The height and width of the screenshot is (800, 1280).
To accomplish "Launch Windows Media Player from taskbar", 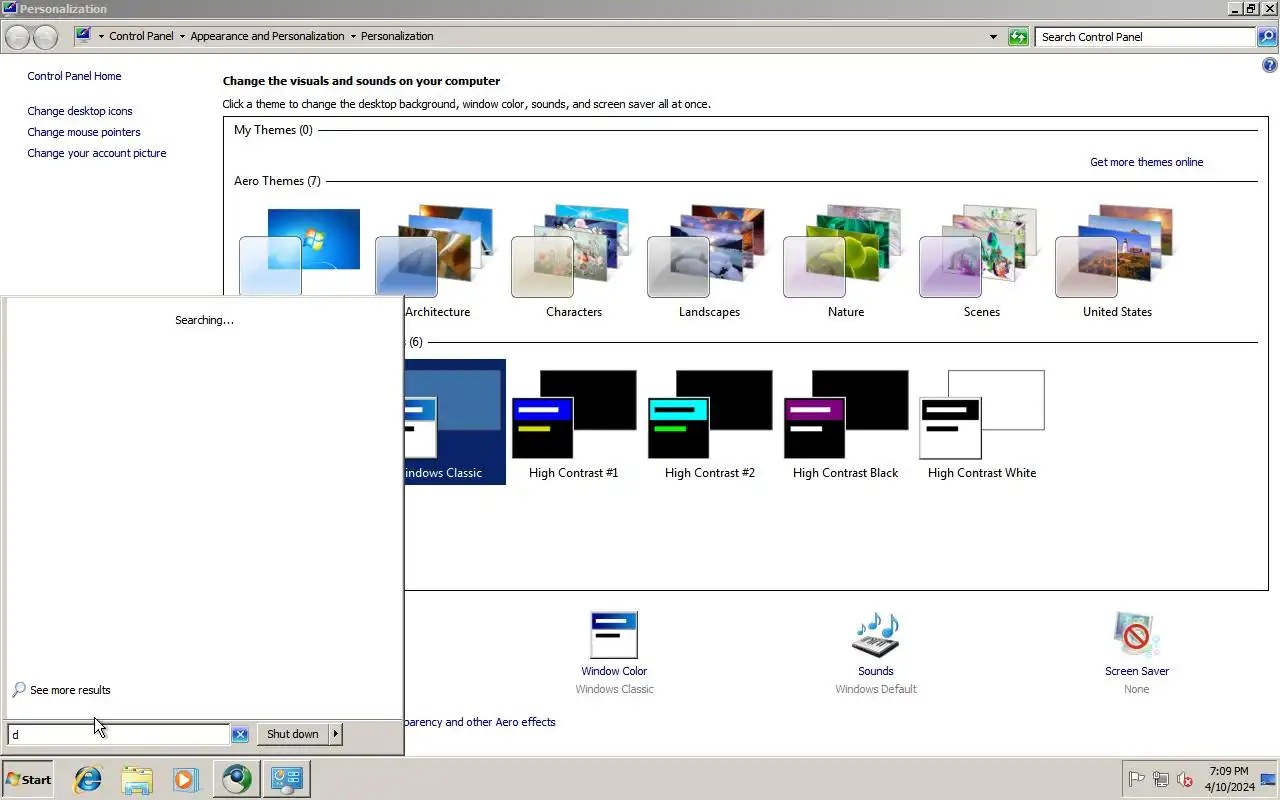I will pos(186,779).
